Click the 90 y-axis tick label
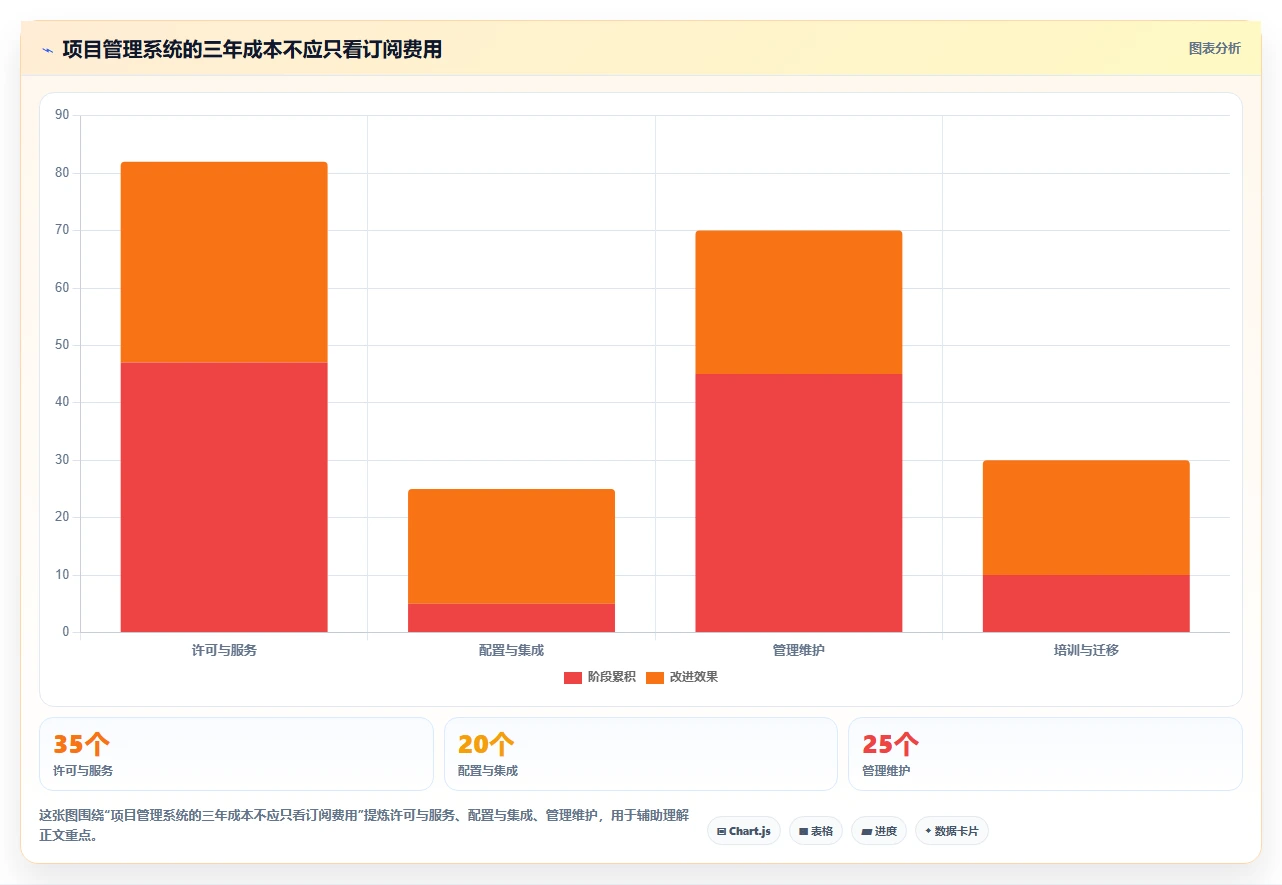Image resolution: width=1282 pixels, height=885 pixels. [62, 115]
